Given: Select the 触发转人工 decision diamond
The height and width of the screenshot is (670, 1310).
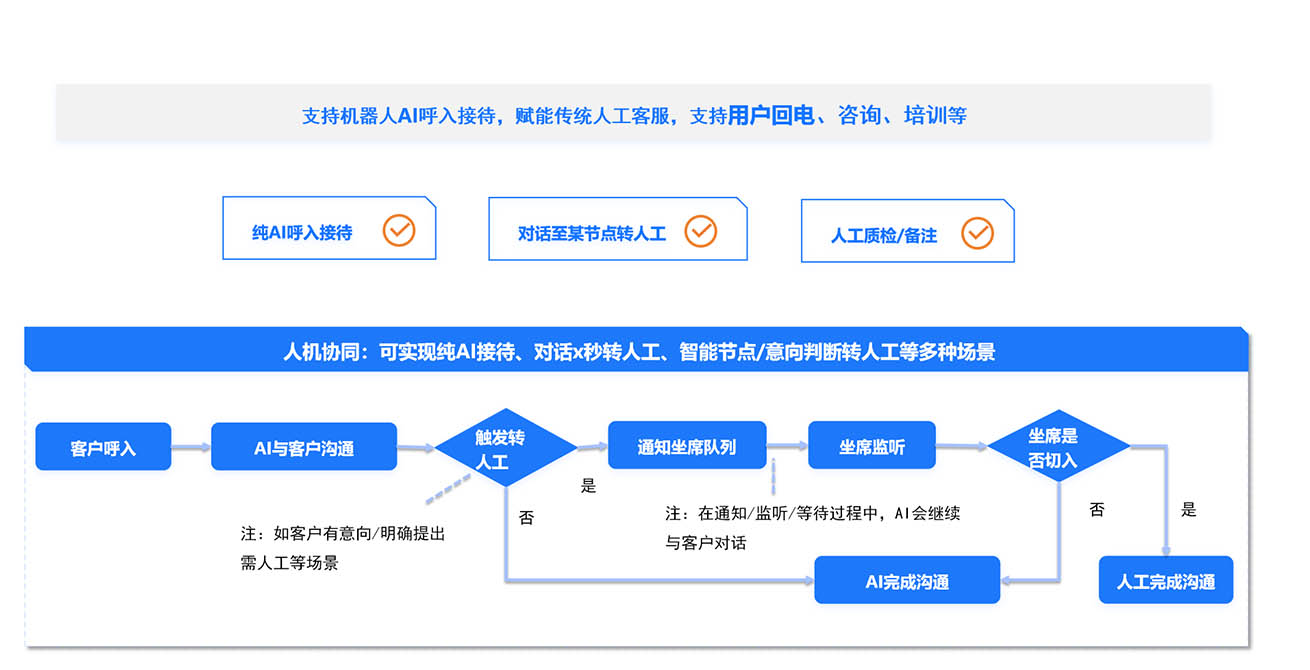Looking at the screenshot, I should tap(506, 448).
